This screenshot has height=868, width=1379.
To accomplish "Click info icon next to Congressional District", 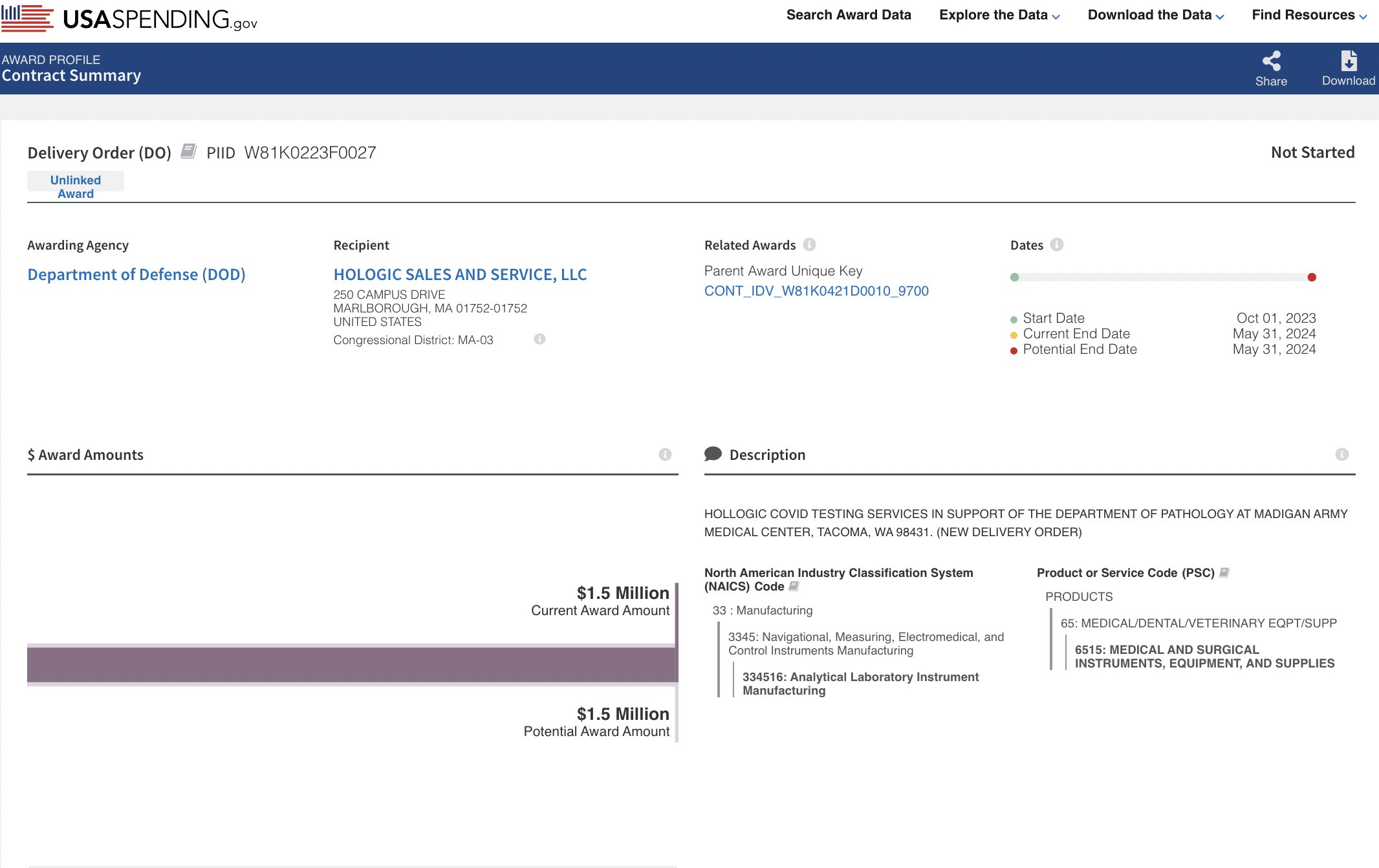I will 539,339.
